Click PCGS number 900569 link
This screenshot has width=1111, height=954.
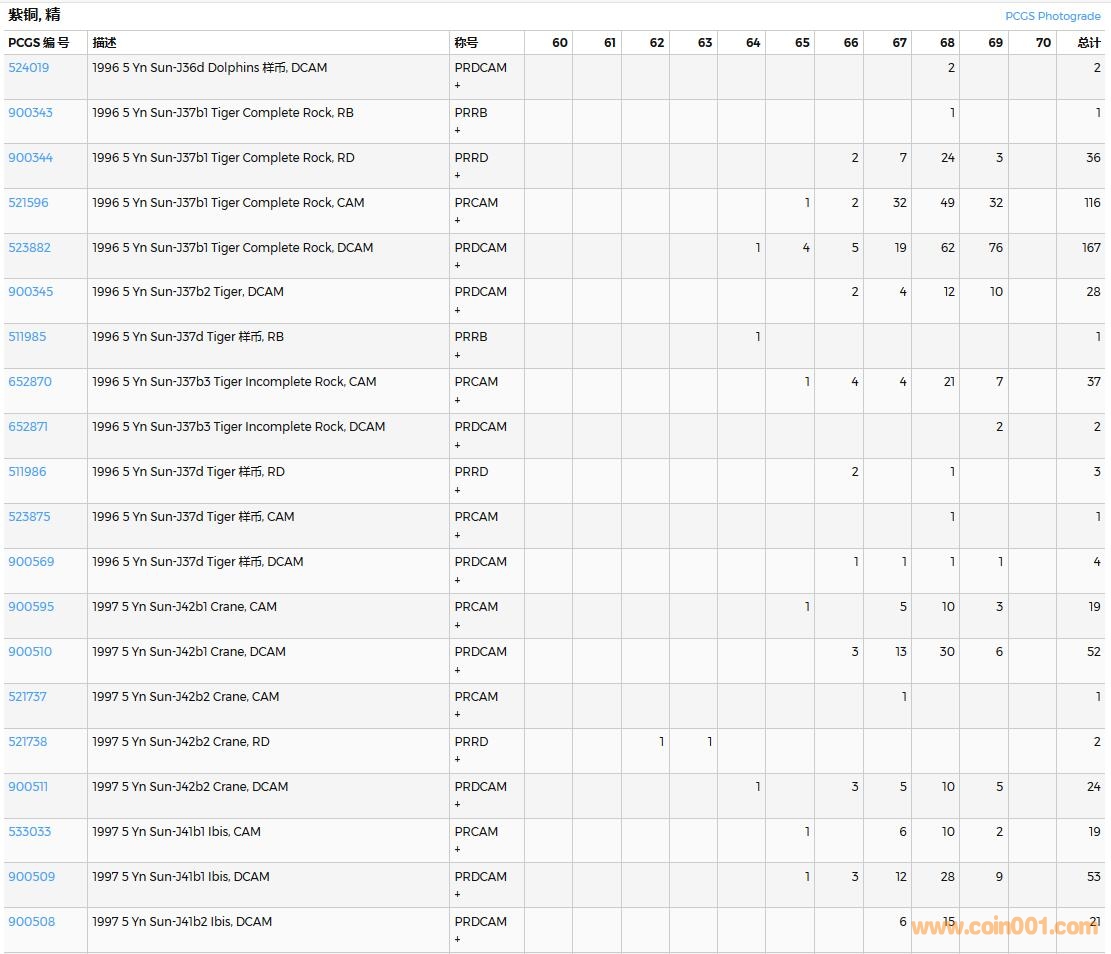click(x=31, y=562)
